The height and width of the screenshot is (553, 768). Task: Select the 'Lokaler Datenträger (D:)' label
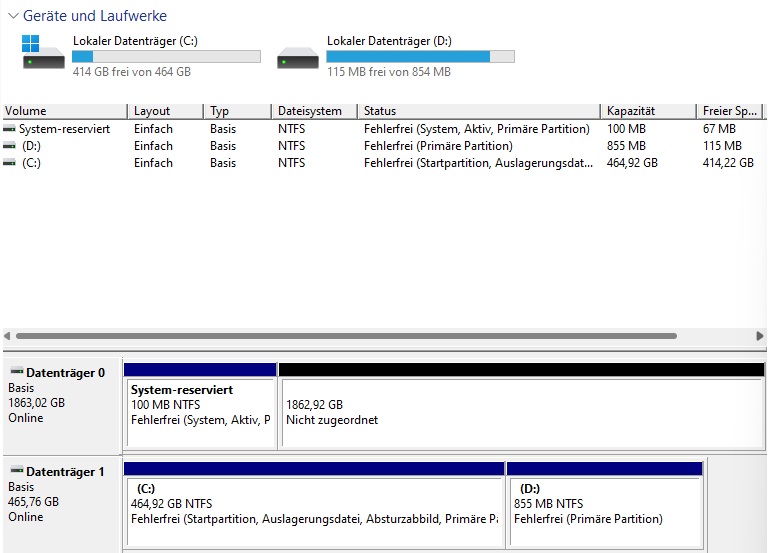(389, 41)
